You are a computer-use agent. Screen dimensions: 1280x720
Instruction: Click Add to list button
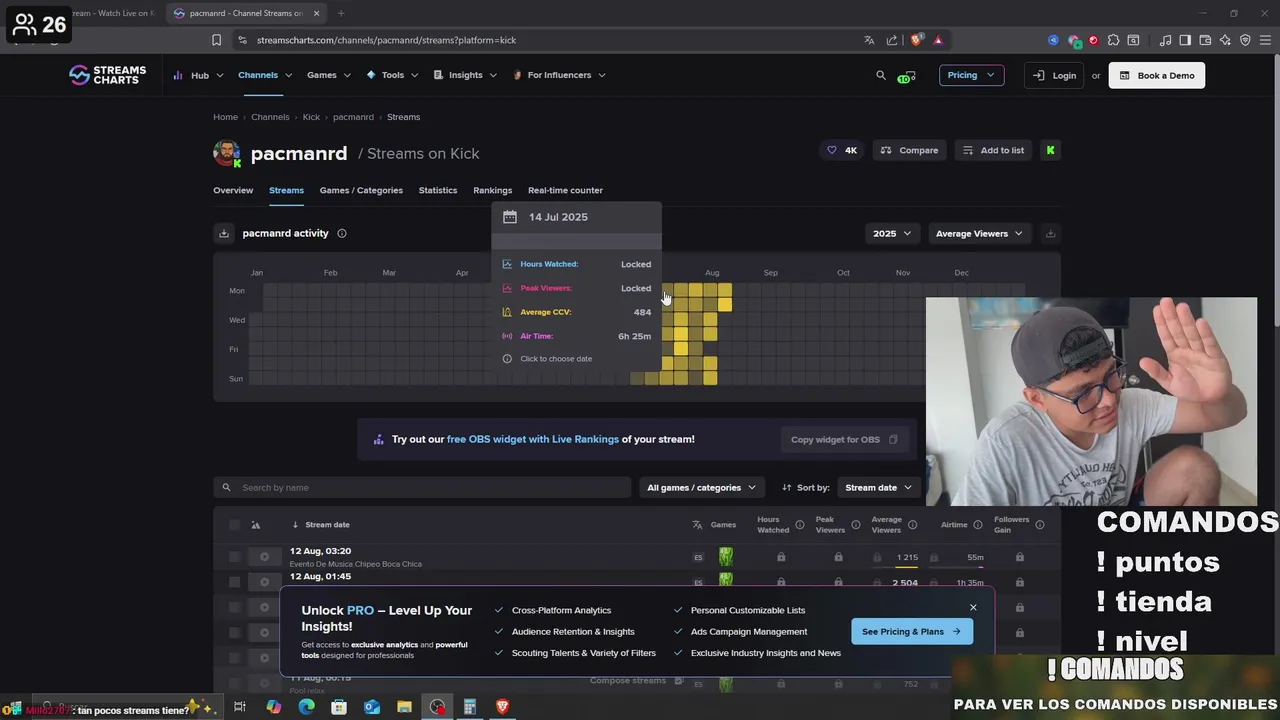(993, 150)
